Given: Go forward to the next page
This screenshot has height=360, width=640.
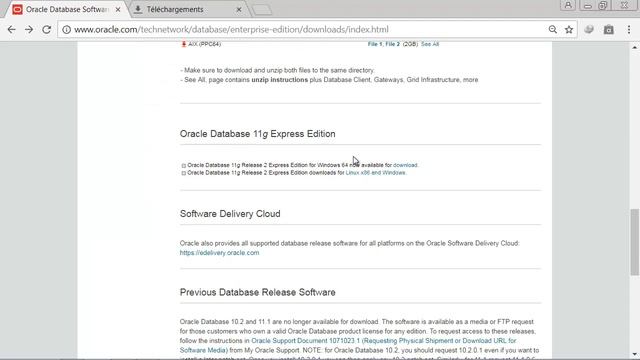Looking at the screenshot, I should pos(29,29).
